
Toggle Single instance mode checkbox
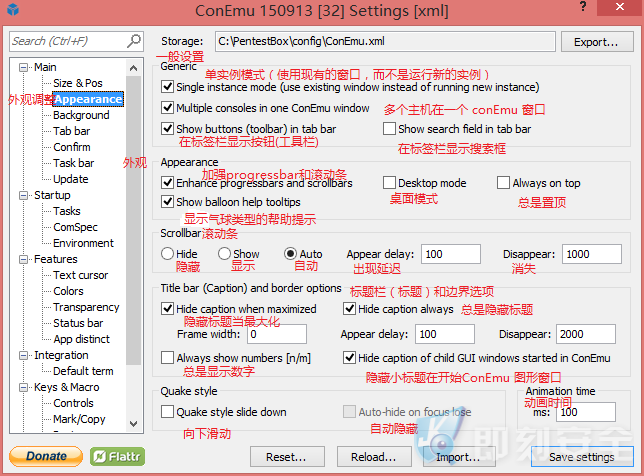click(x=167, y=87)
